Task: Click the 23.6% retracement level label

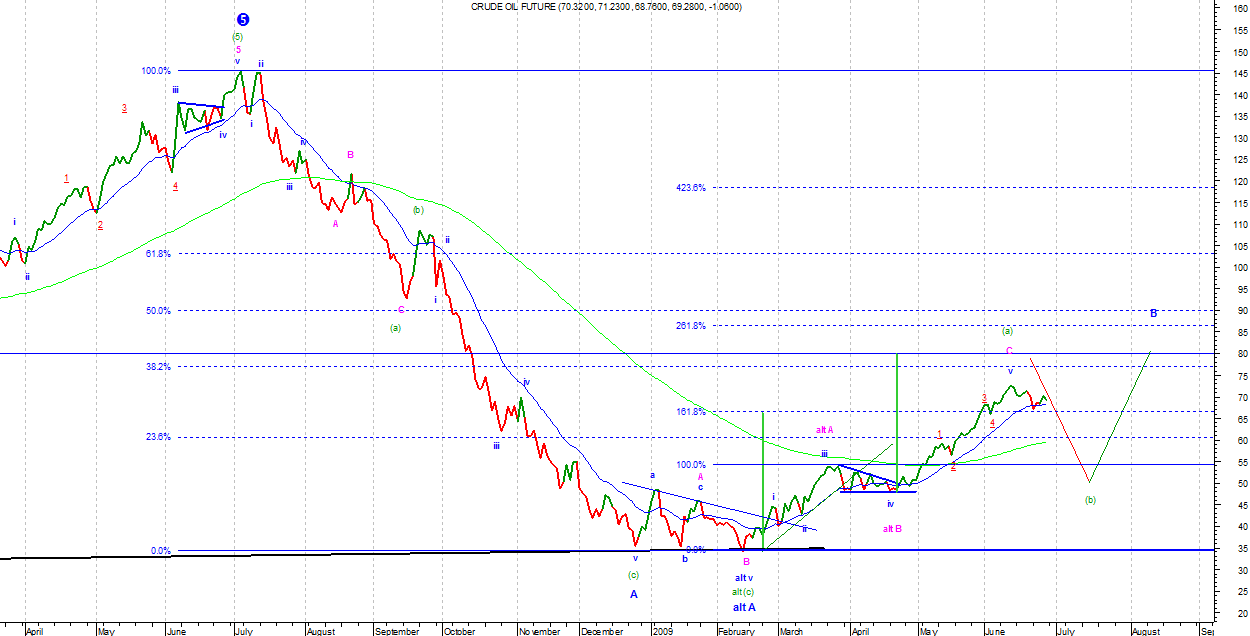Action: (x=157, y=437)
